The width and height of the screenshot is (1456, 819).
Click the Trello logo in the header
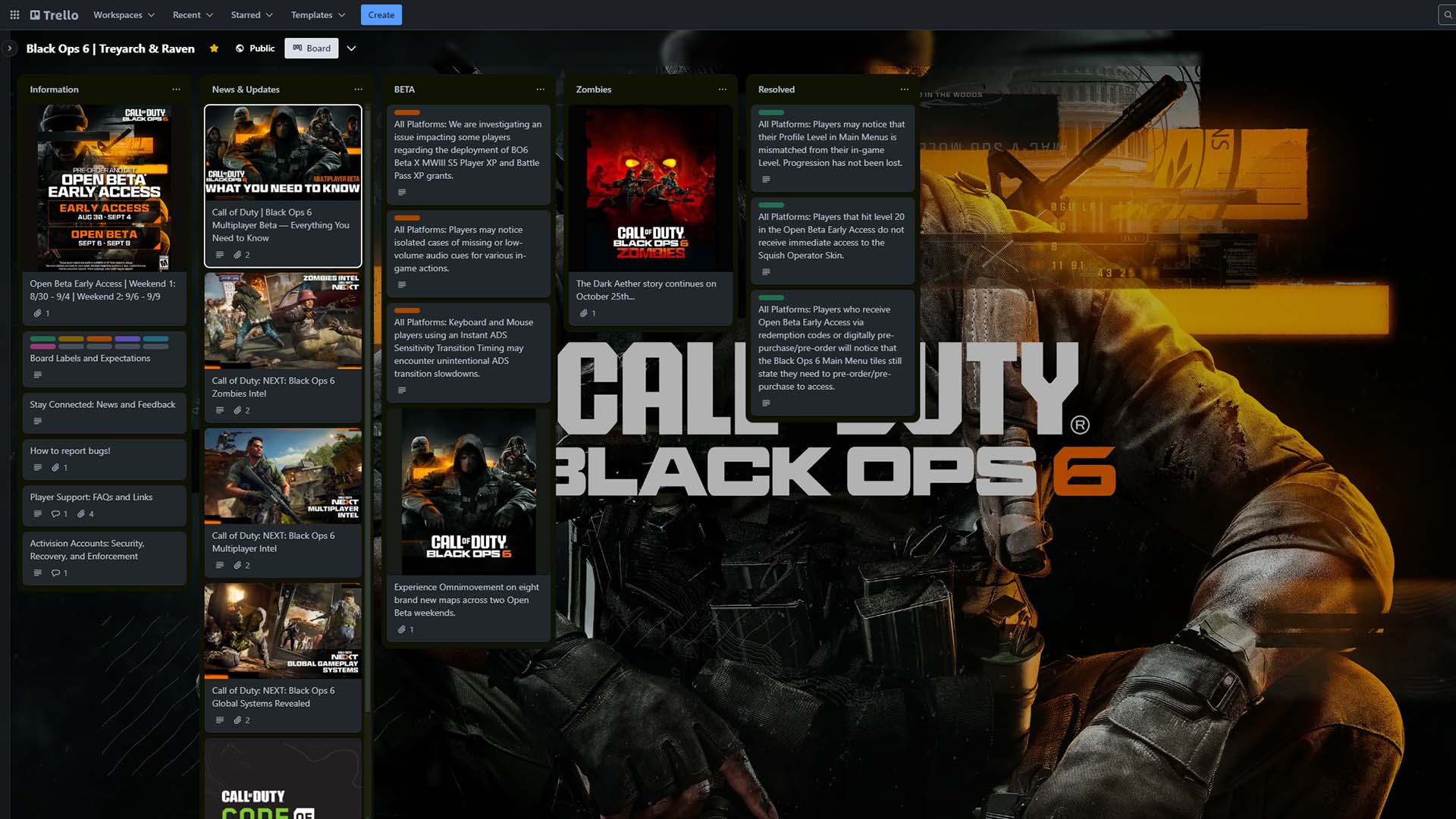click(52, 14)
